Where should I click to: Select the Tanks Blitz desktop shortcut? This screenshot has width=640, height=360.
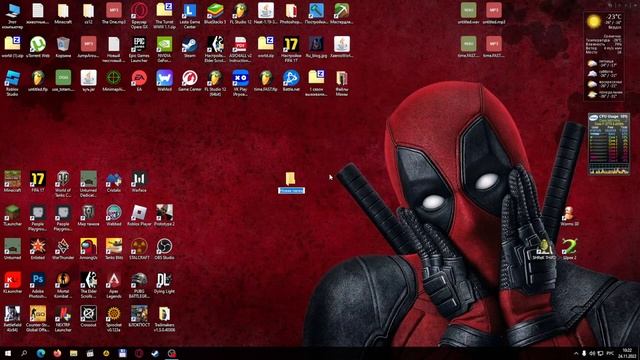(x=114, y=249)
